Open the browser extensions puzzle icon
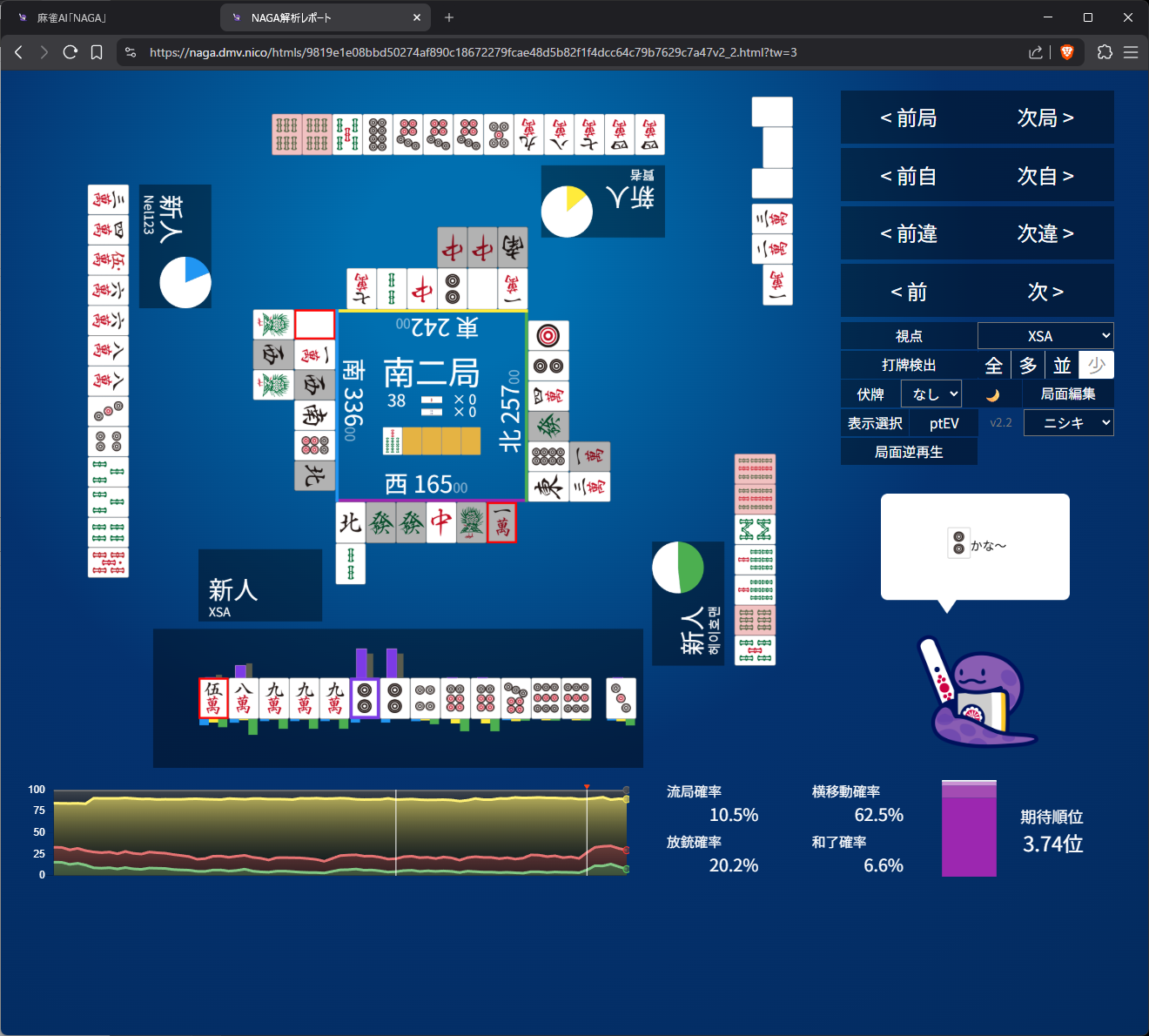The height and width of the screenshot is (1036, 1149). pyautogui.click(x=1105, y=52)
